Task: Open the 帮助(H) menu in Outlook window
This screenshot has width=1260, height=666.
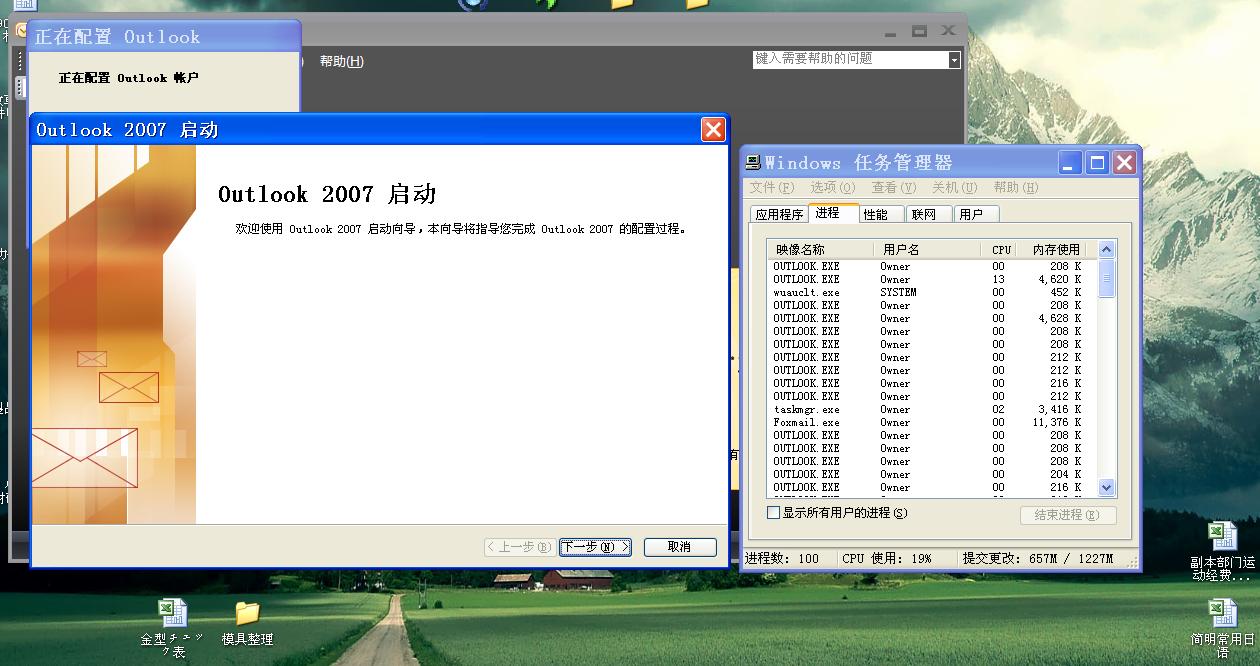Action: tap(342, 61)
